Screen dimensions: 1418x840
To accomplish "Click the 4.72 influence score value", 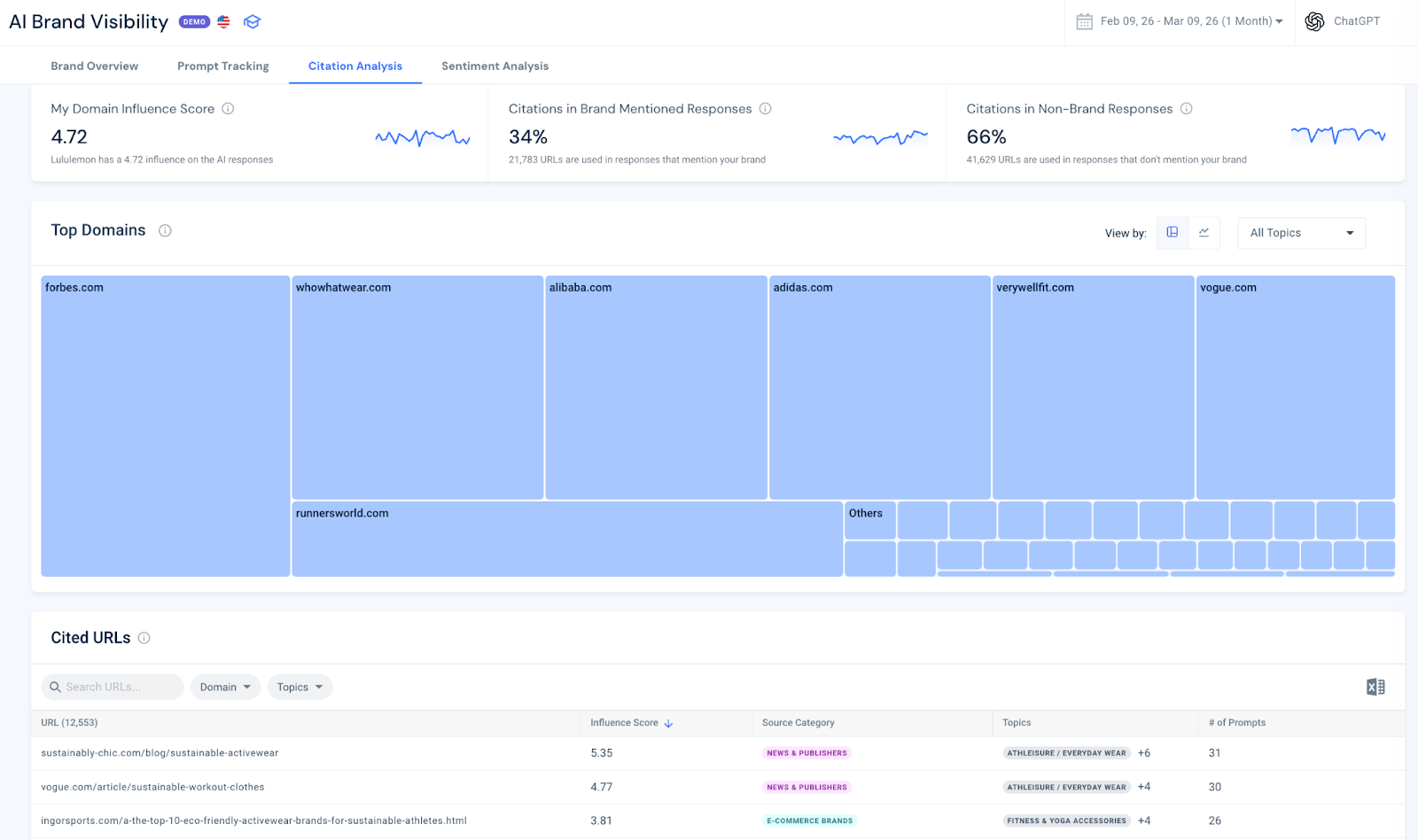I will tap(69, 137).
